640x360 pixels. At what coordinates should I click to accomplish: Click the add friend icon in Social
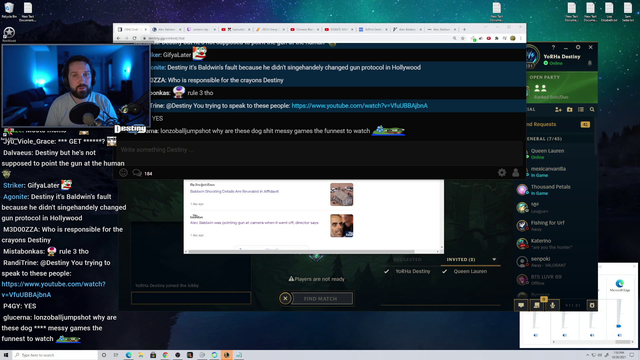558,109
